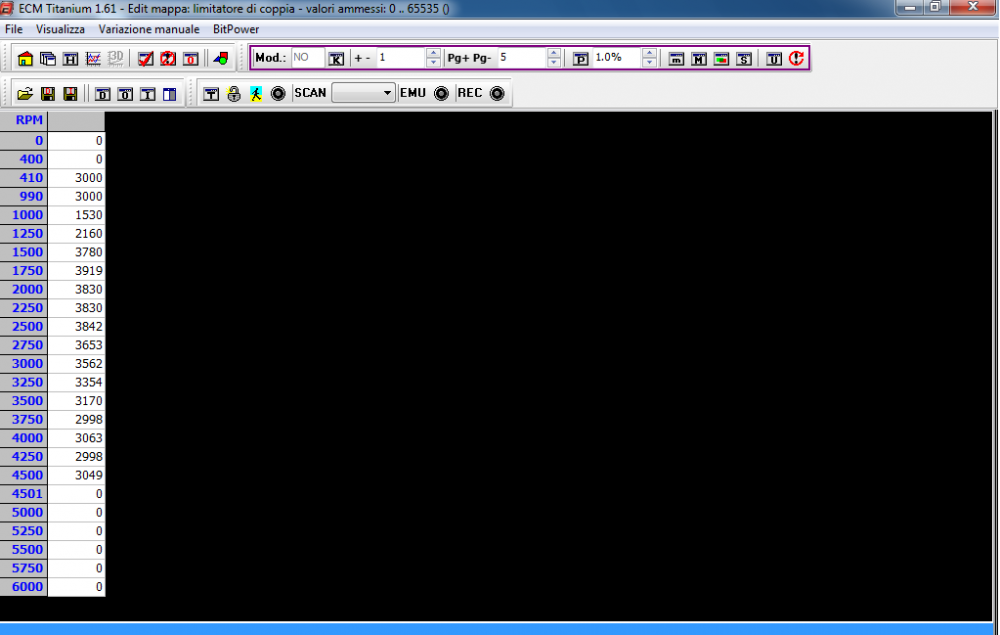Click the K window icon next to Mod
The image size is (1000, 635).
click(336, 59)
